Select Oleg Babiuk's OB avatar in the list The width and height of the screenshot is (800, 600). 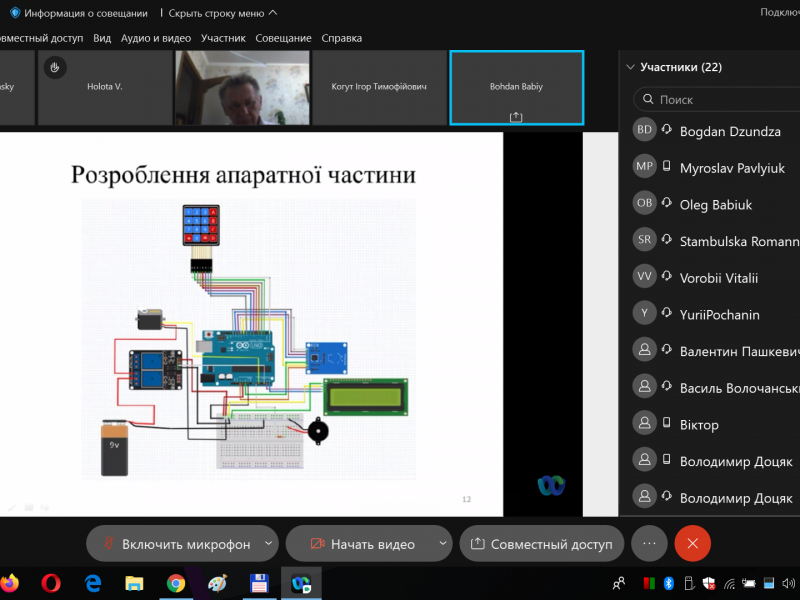645,204
